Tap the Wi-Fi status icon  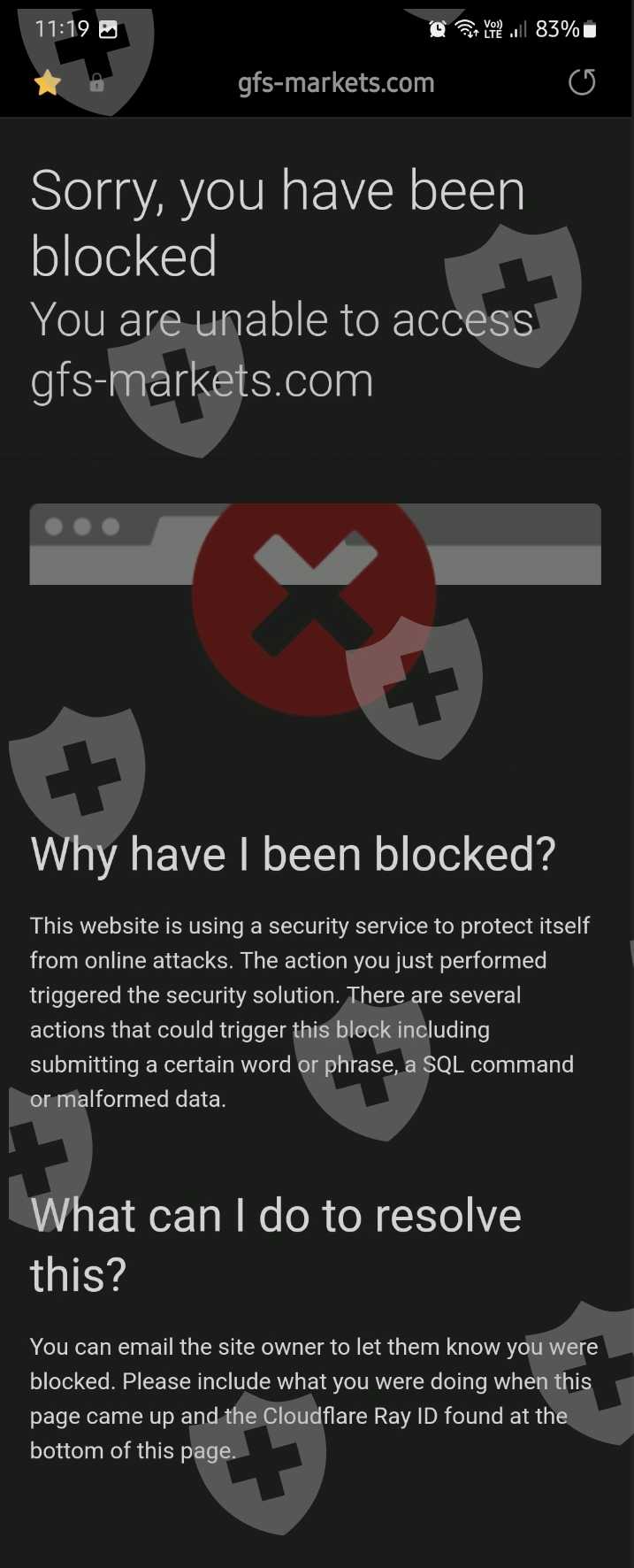coord(467,29)
